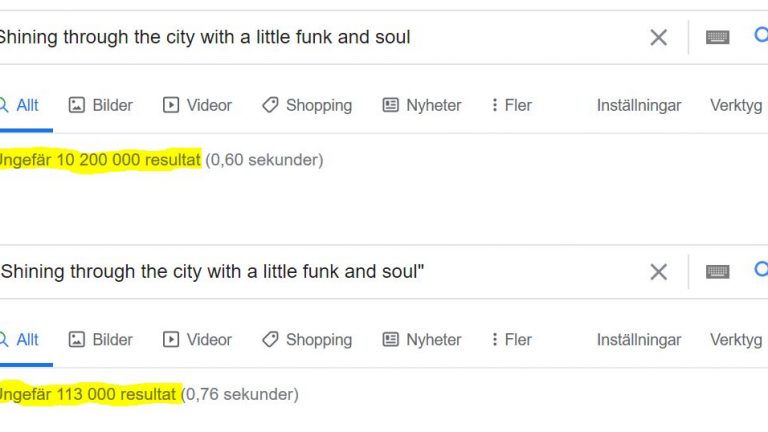Click the search magnifier in bottom bar

(761, 269)
